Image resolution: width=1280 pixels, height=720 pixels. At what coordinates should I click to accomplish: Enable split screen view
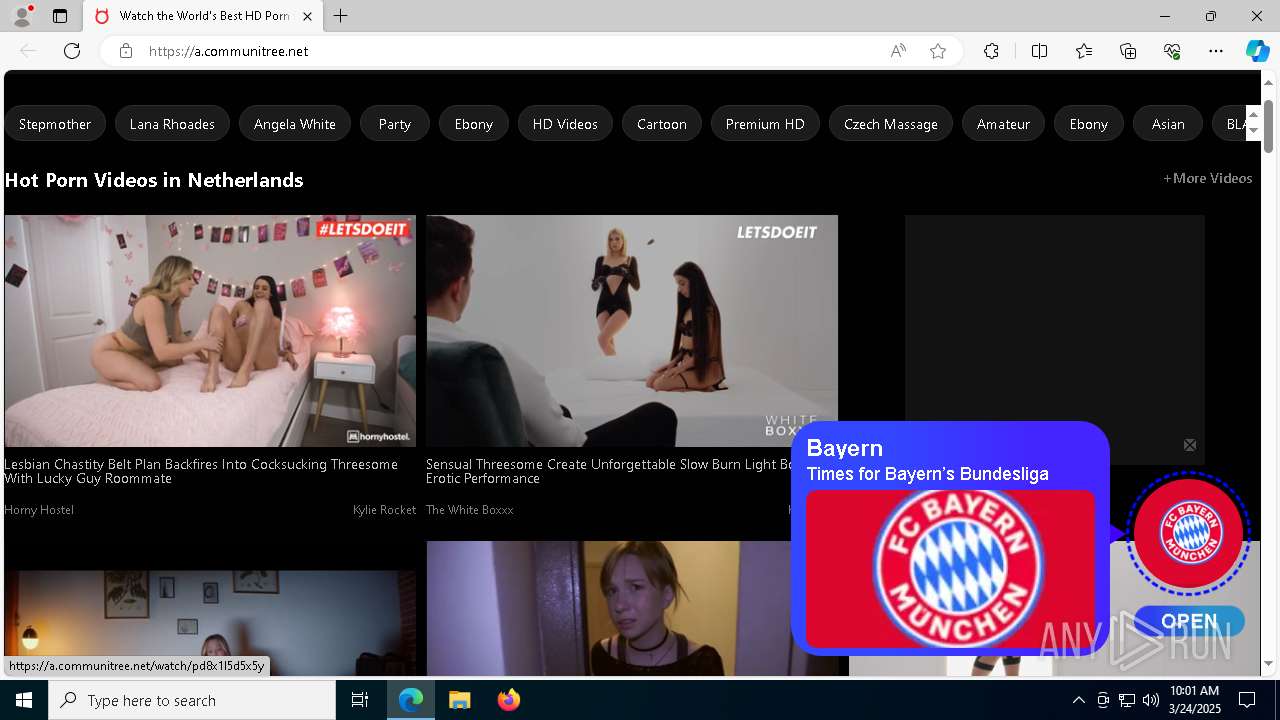1039,51
